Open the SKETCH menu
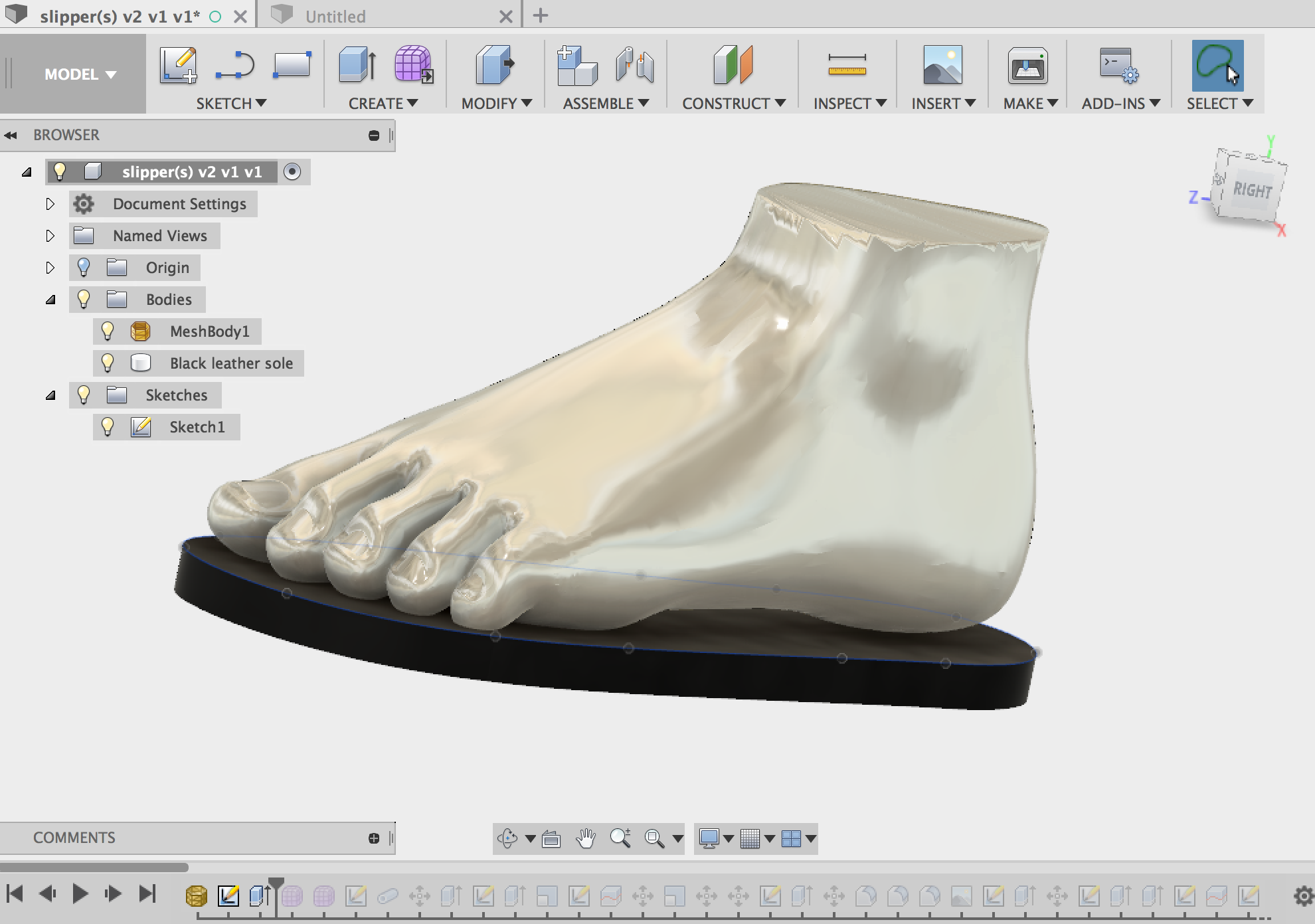The width and height of the screenshot is (1315, 924). [231, 104]
